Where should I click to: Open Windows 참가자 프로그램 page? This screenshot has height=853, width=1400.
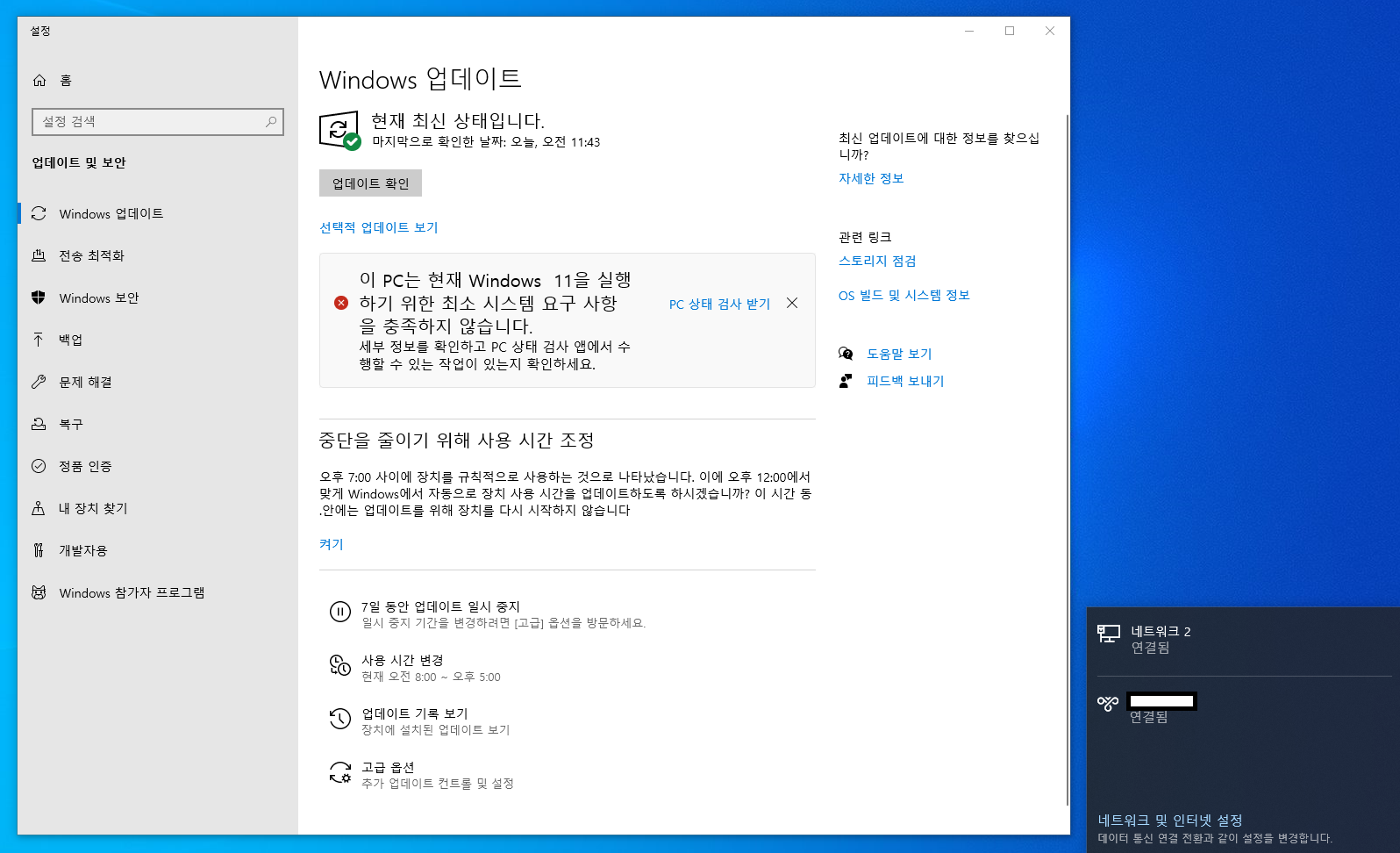158,592
